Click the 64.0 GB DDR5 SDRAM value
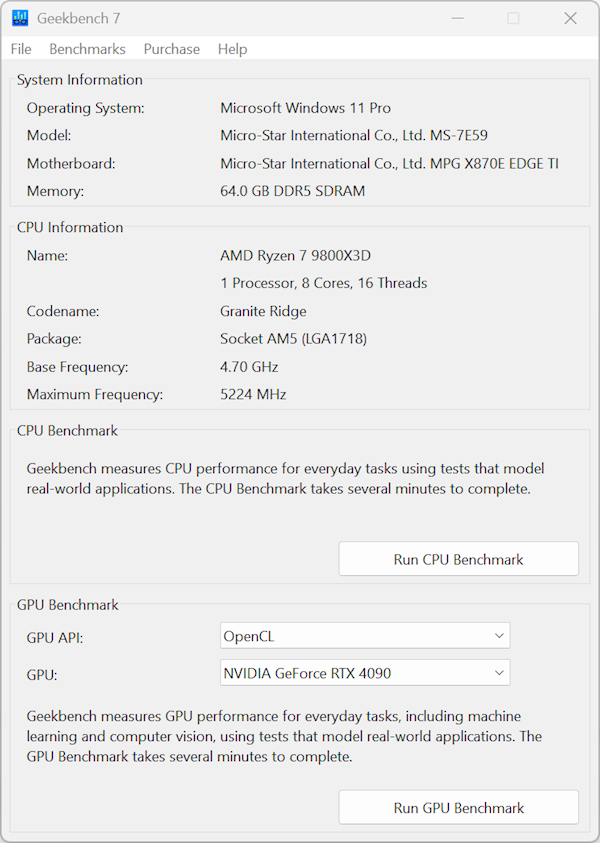 [292, 191]
